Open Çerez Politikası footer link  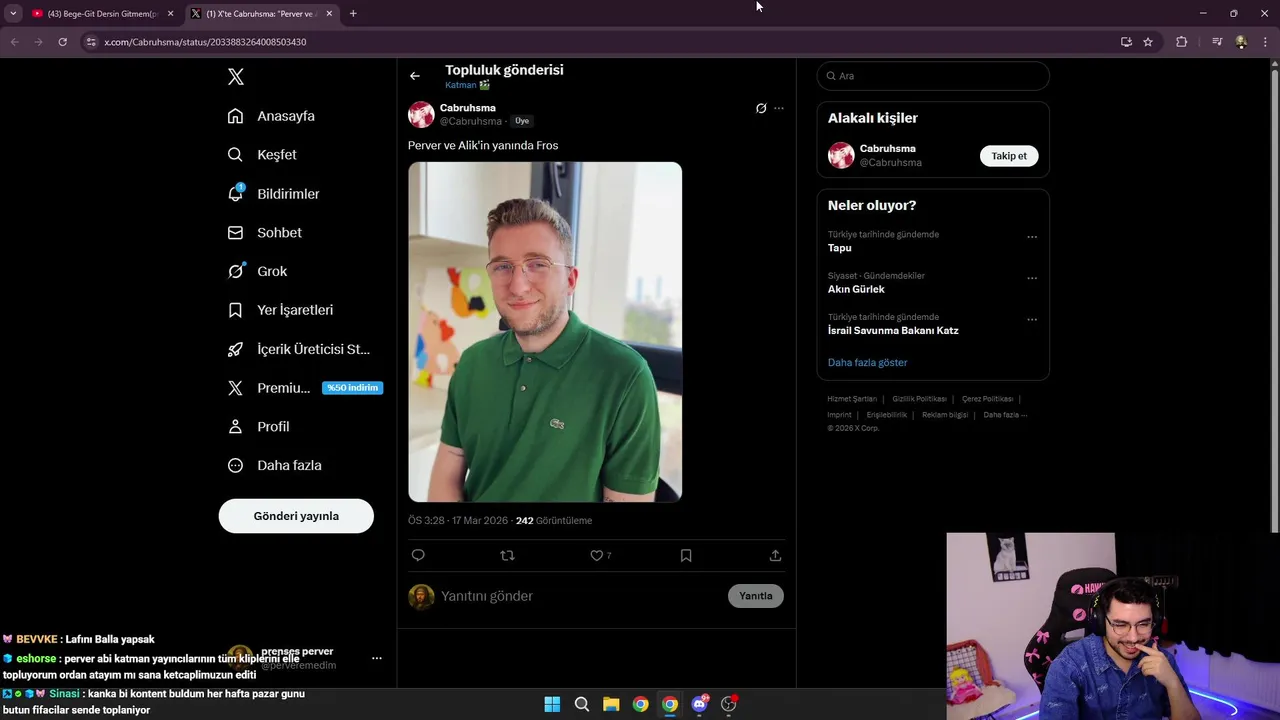[988, 399]
